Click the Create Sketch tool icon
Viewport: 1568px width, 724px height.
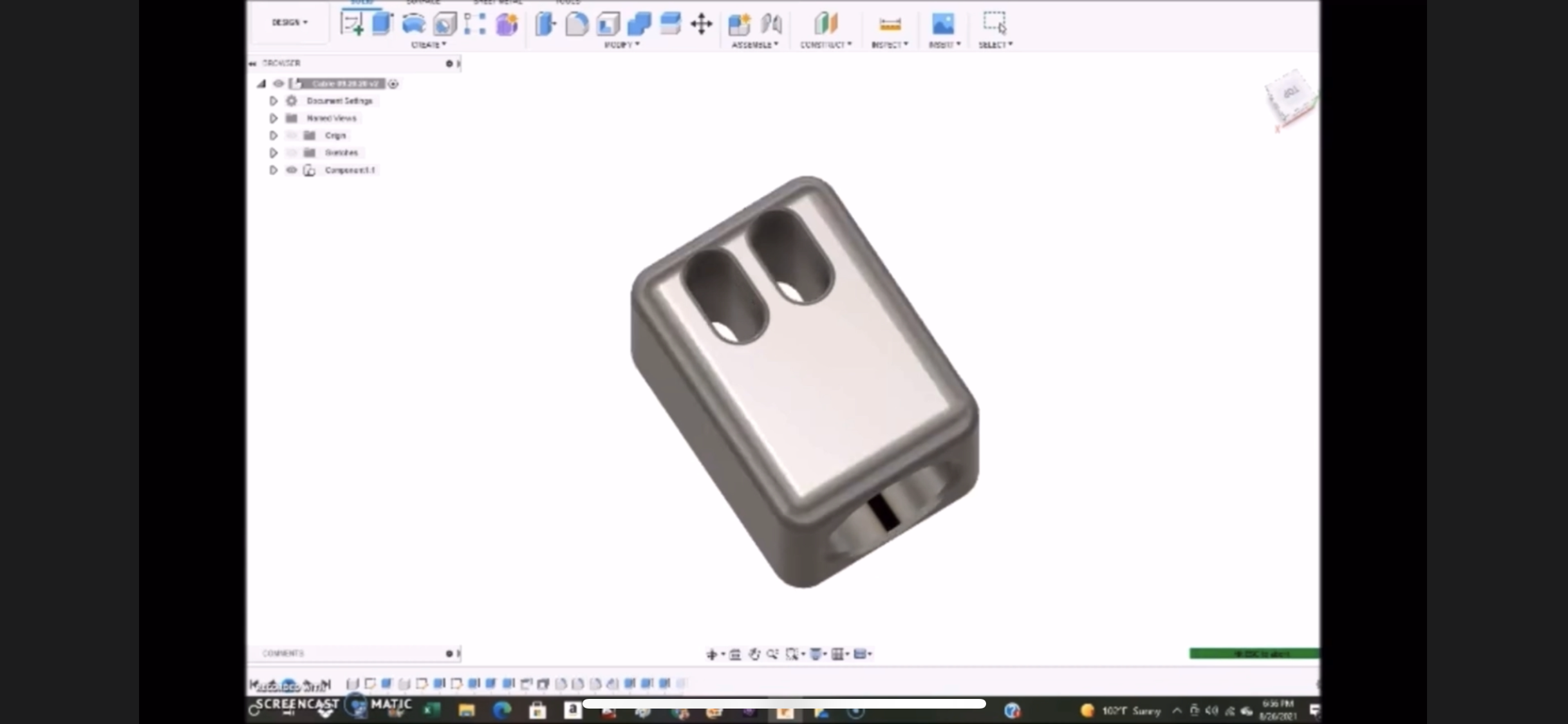click(352, 24)
